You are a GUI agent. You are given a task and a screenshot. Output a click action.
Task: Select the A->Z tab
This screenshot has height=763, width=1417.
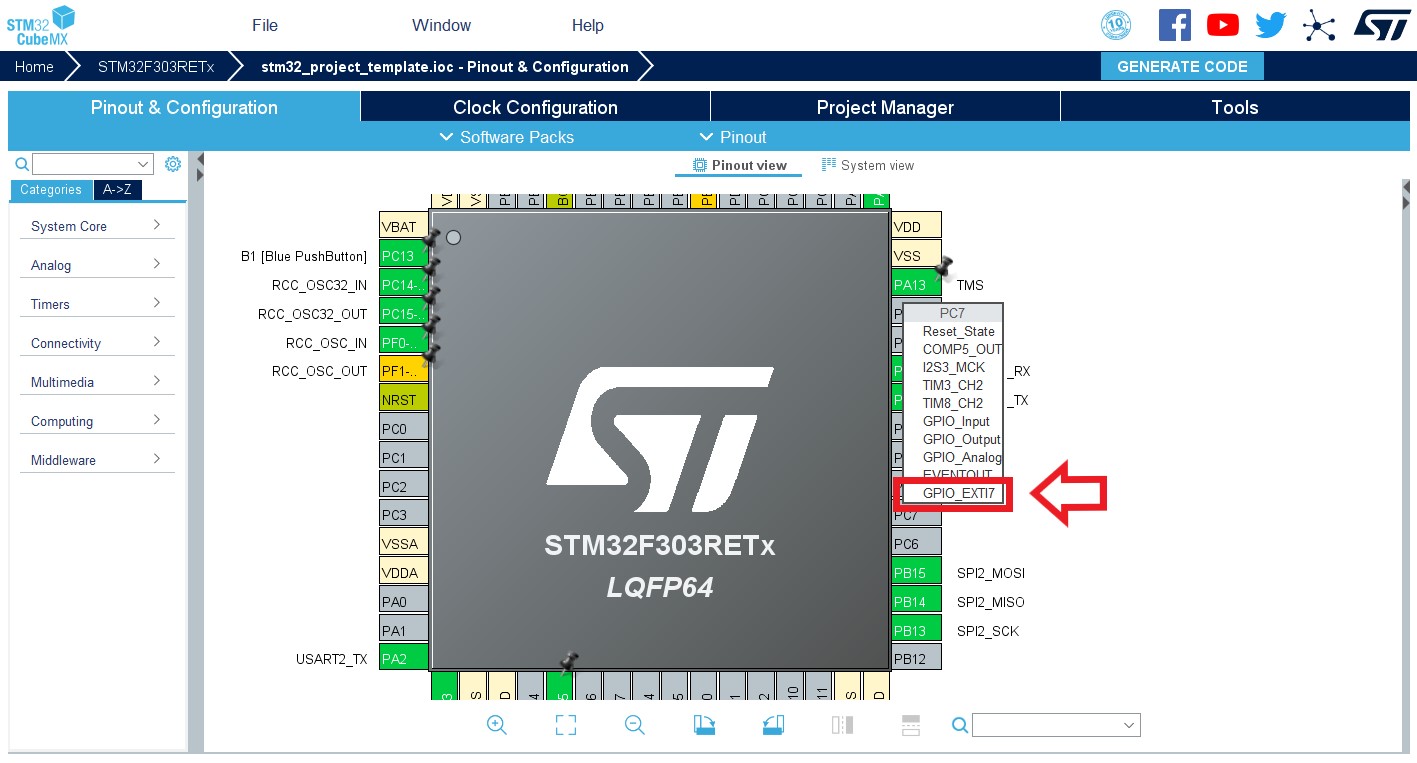click(118, 190)
